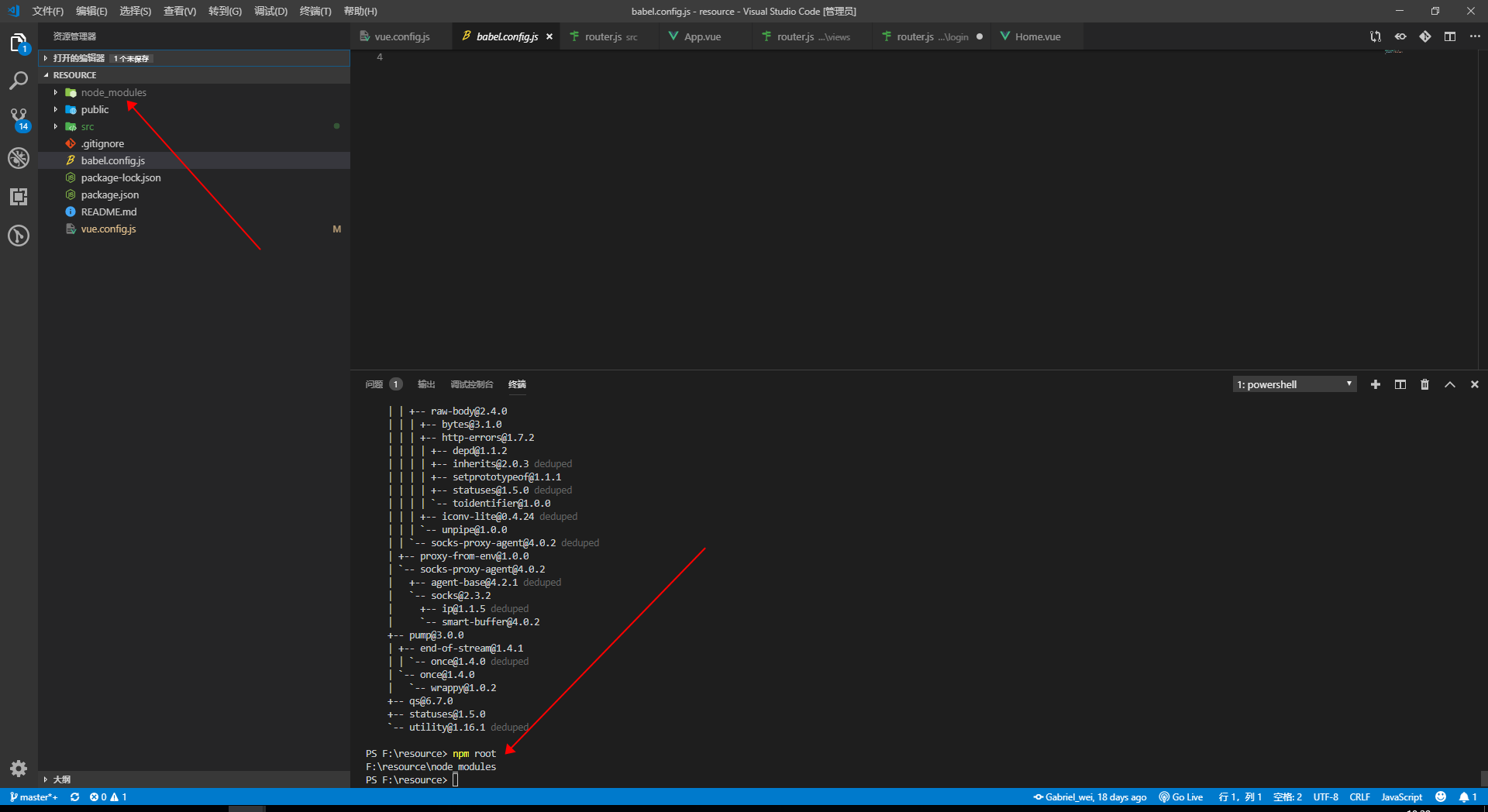The image size is (1488, 812).
Task: Open the 查看(V) menu
Action: (x=180, y=11)
